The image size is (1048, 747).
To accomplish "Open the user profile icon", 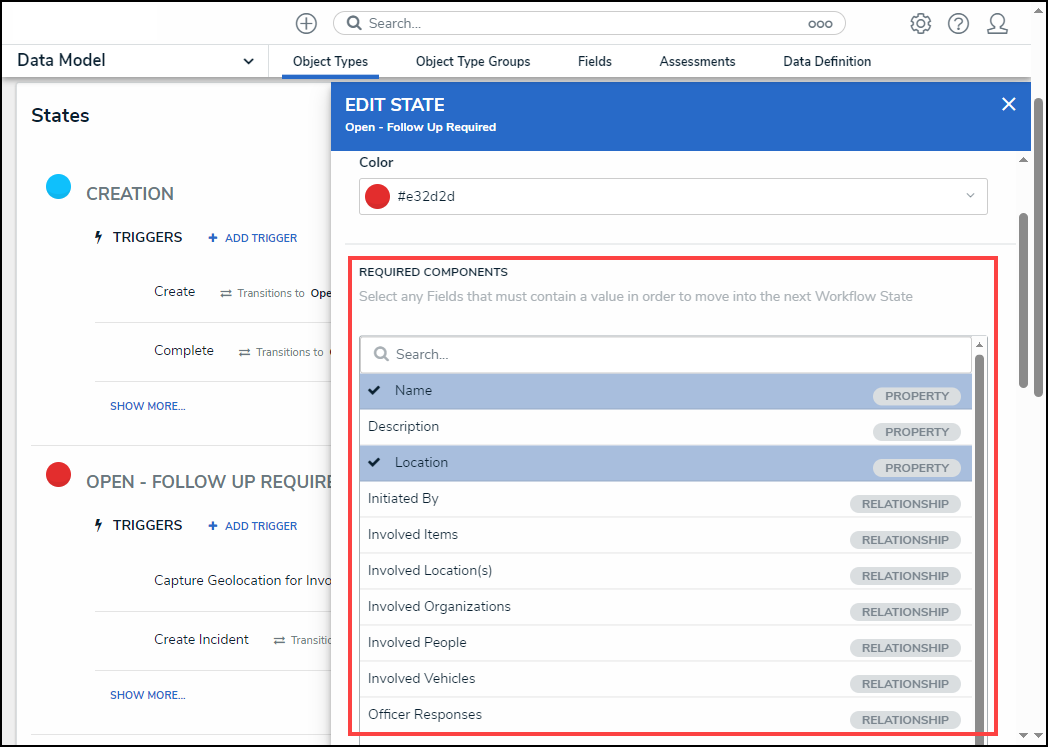I will click(x=997, y=23).
